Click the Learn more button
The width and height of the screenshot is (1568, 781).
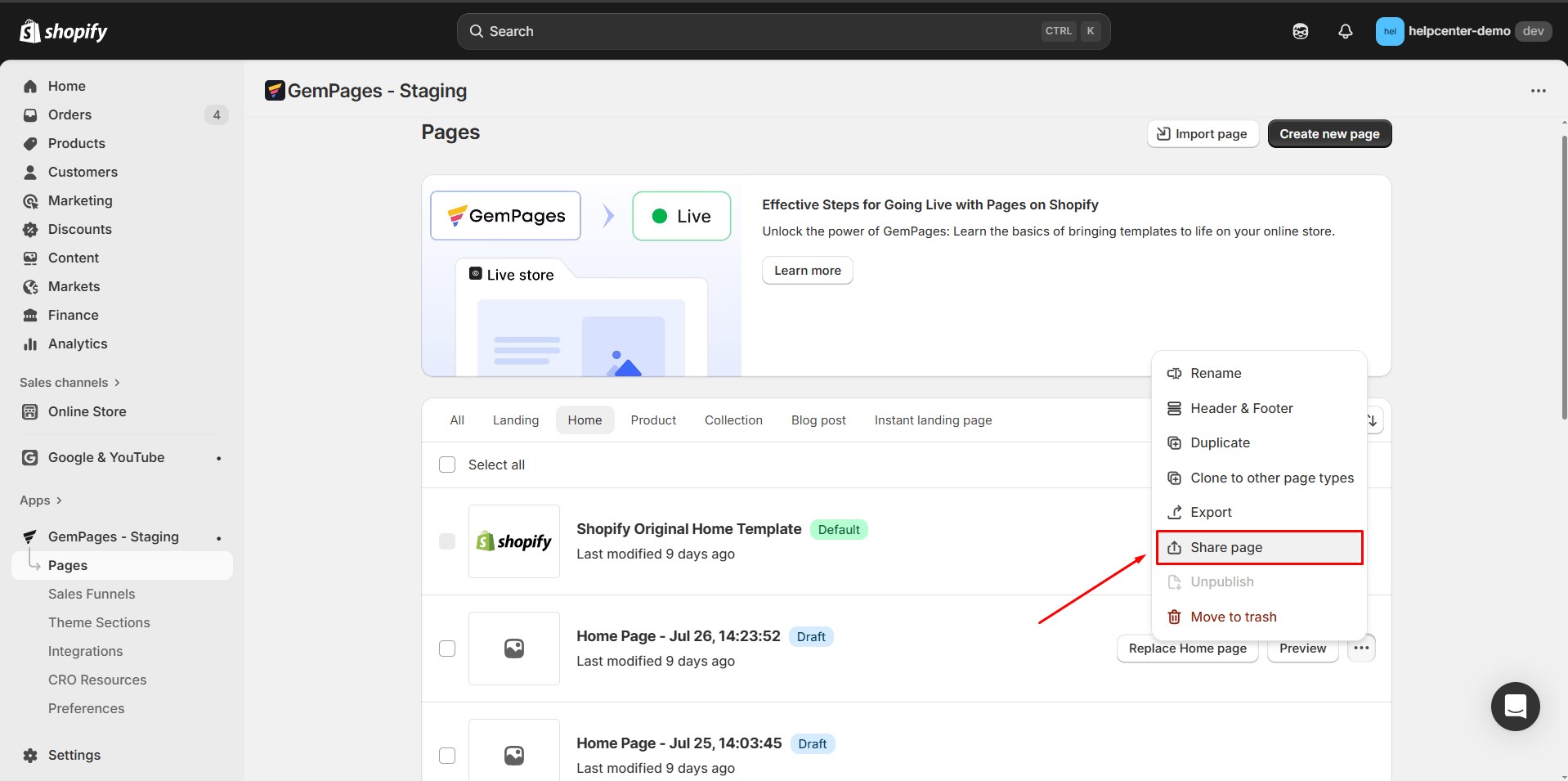tap(807, 271)
